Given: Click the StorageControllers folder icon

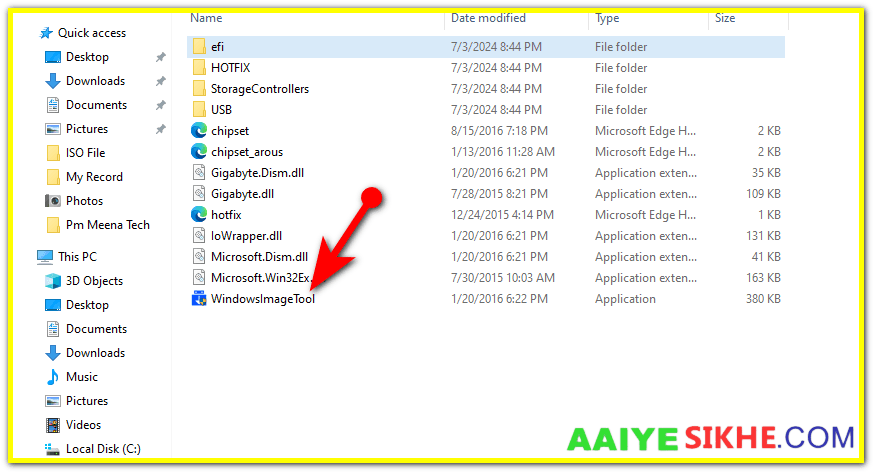Looking at the screenshot, I should click(199, 88).
